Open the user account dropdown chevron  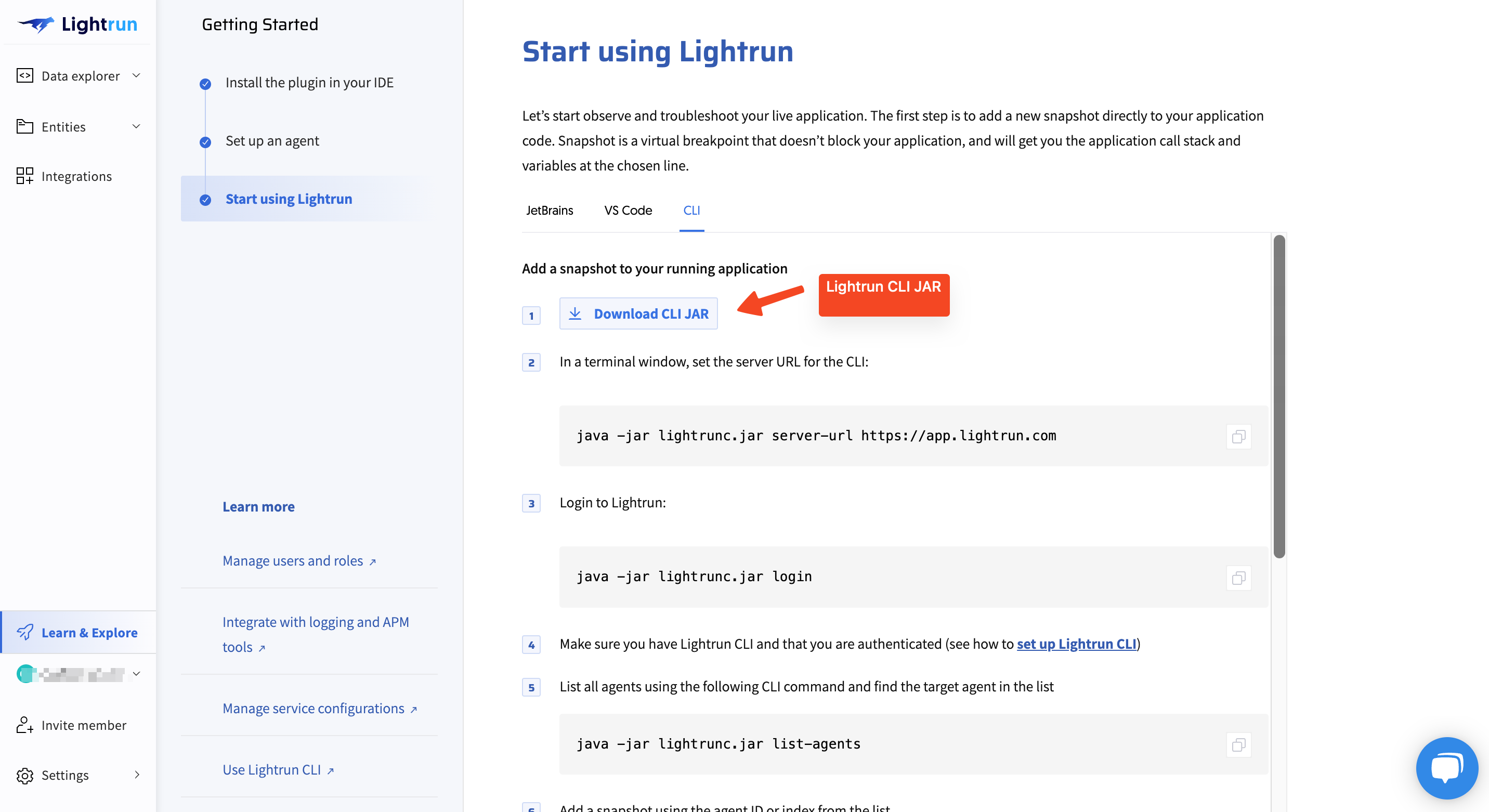pyautogui.click(x=136, y=673)
